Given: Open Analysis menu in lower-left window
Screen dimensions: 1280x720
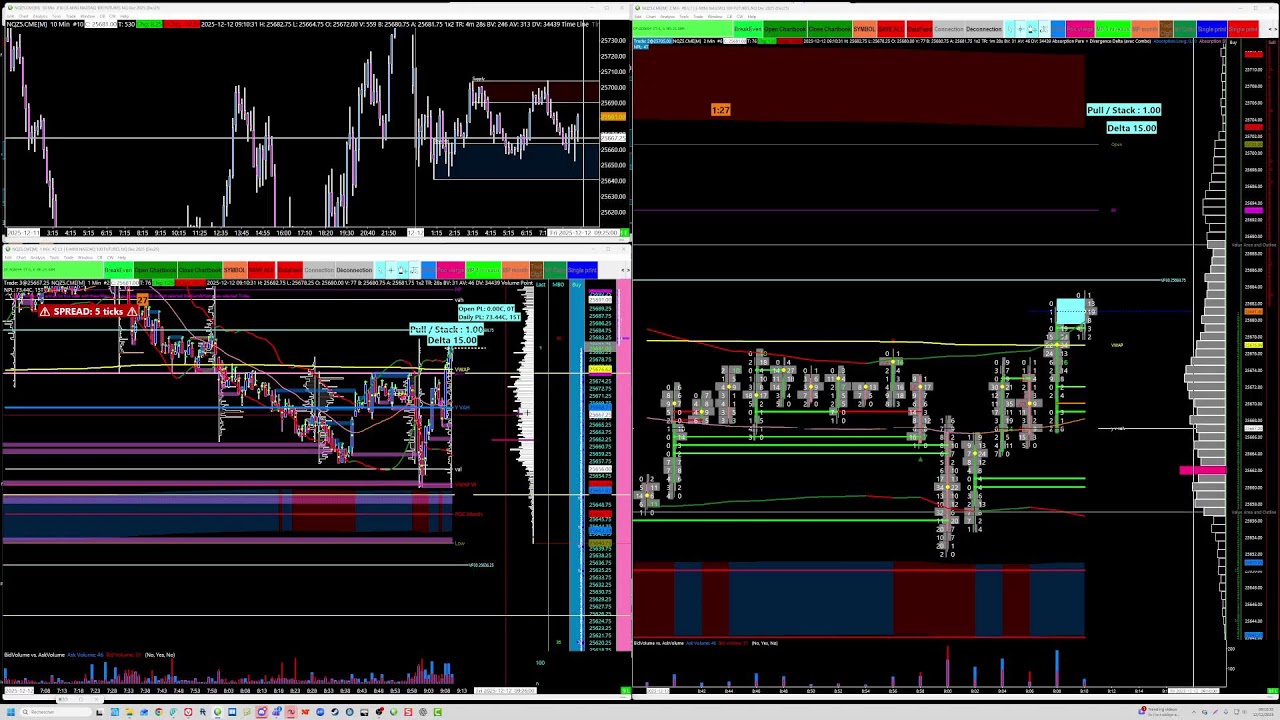Looking at the screenshot, I should [37, 257].
